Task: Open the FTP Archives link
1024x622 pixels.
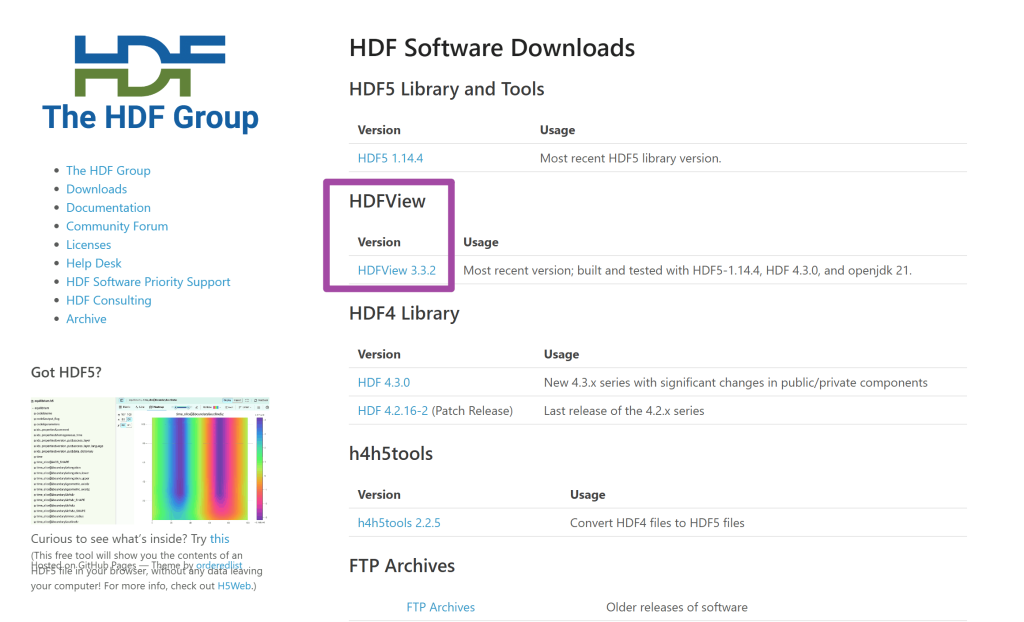Action: (441, 608)
